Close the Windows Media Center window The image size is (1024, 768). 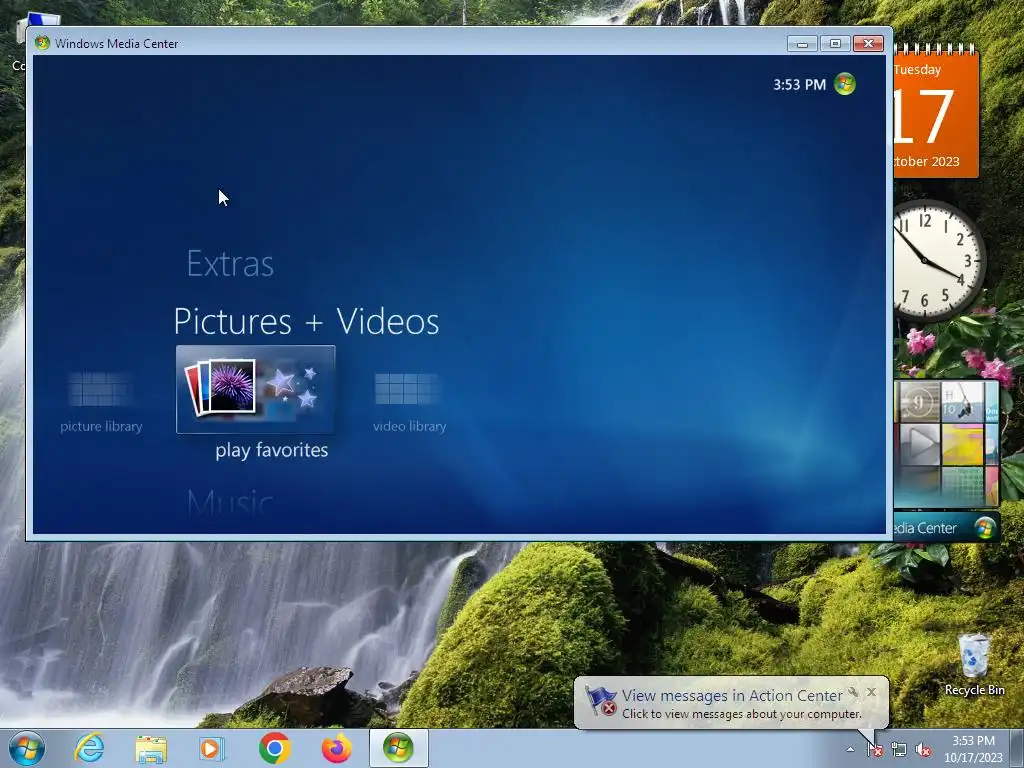[868, 44]
